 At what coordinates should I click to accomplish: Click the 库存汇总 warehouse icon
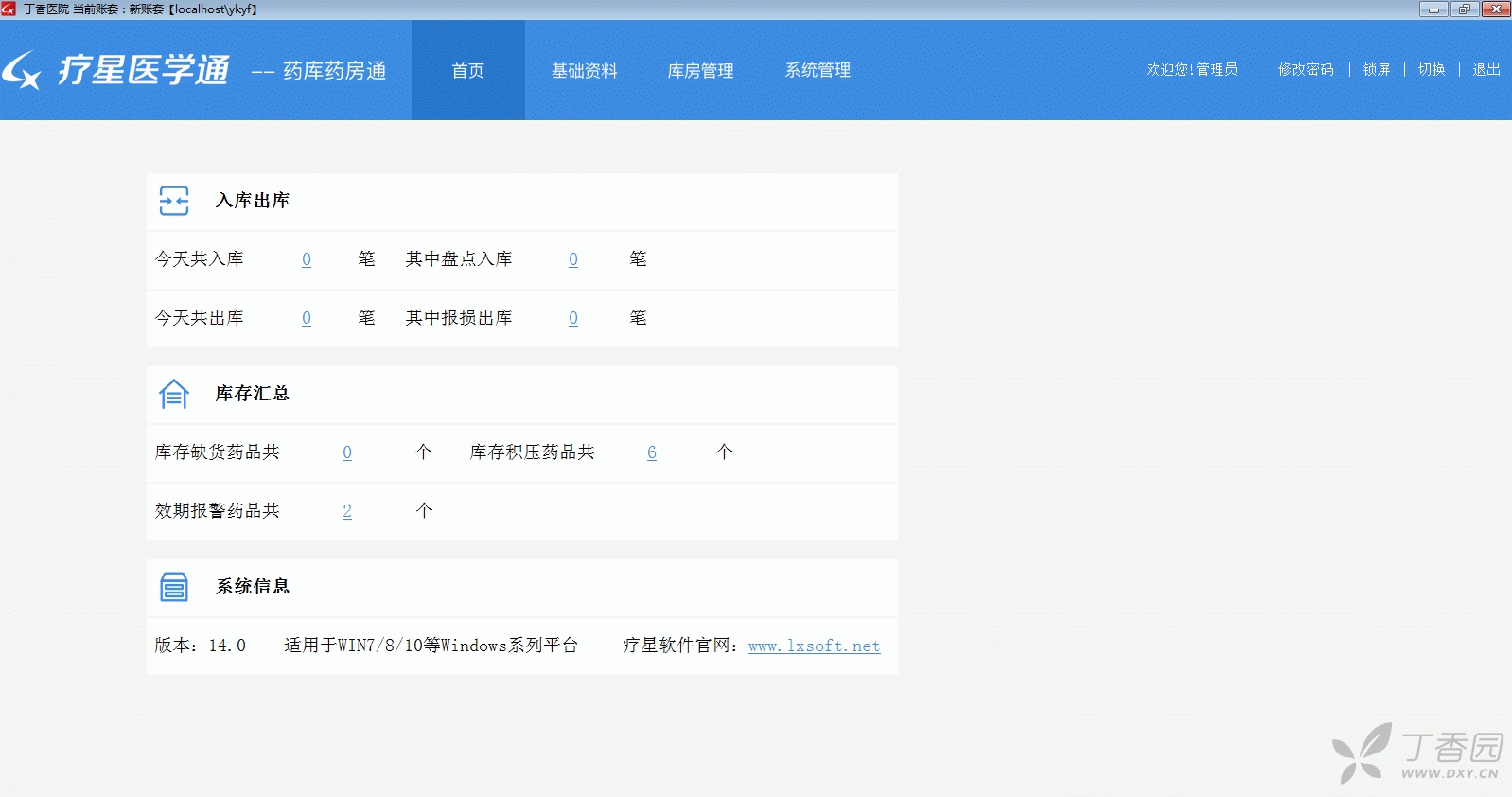pyautogui.click(x=174, y=394)
